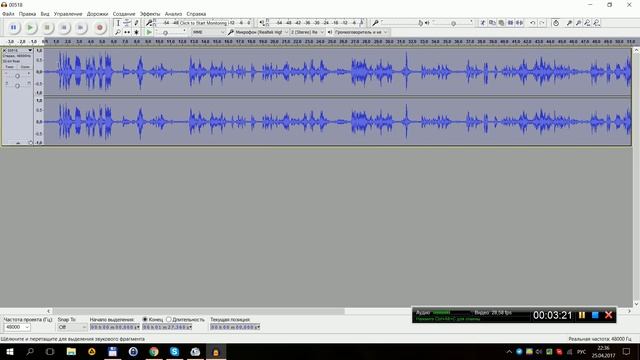Click the Copy icon in edit toolbar
640x360 pixels.
[492, 23]
